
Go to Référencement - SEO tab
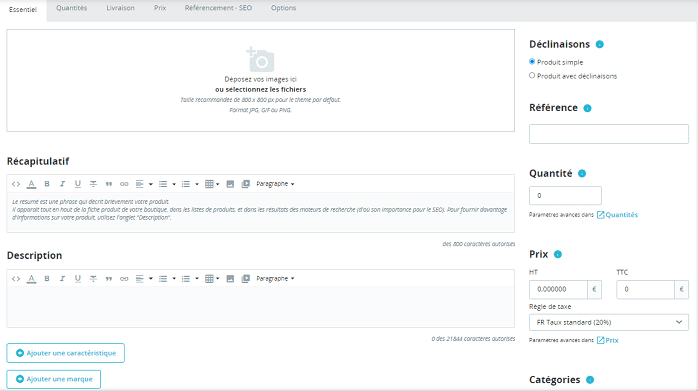pos(218,8)
